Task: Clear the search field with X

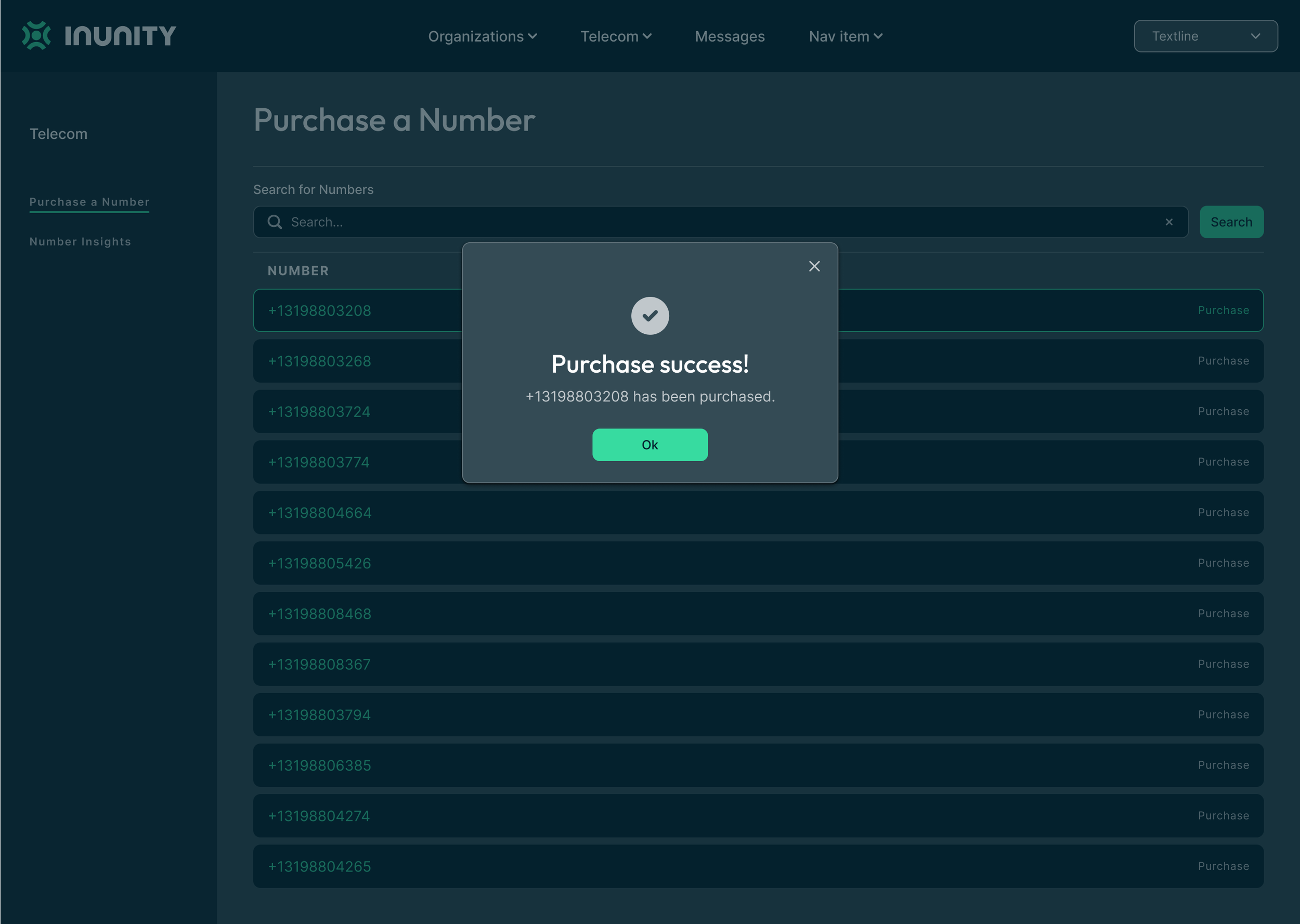Action: coord(1168,222)
